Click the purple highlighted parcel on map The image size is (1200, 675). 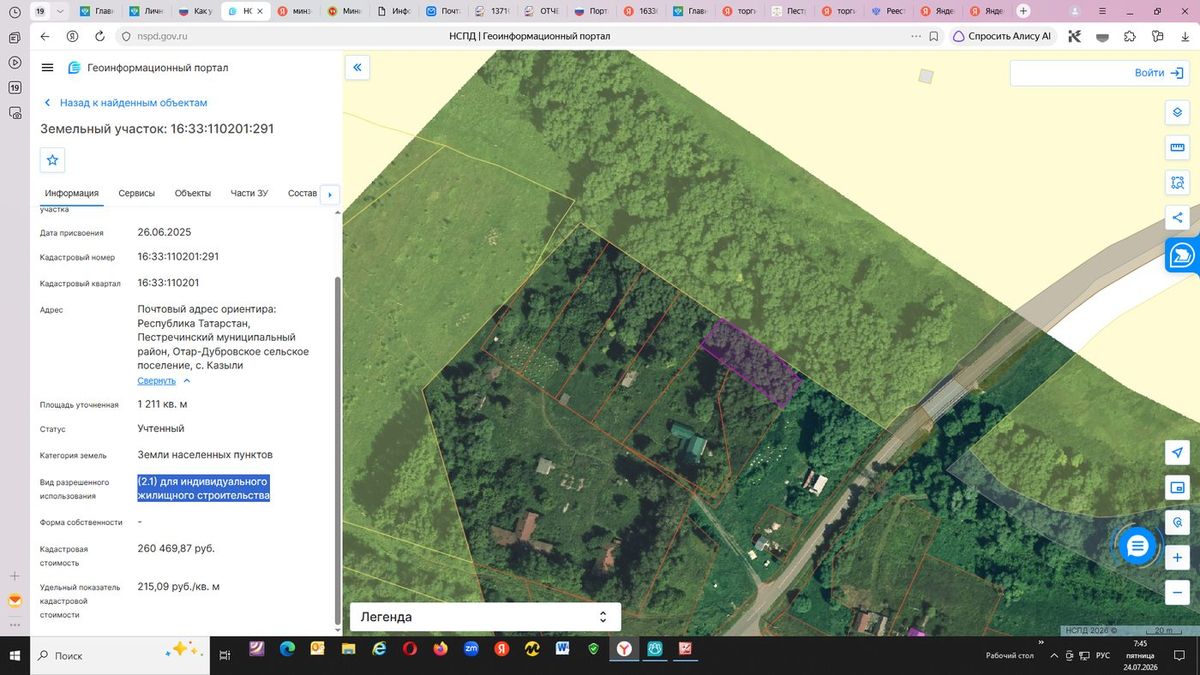(750, 362)
